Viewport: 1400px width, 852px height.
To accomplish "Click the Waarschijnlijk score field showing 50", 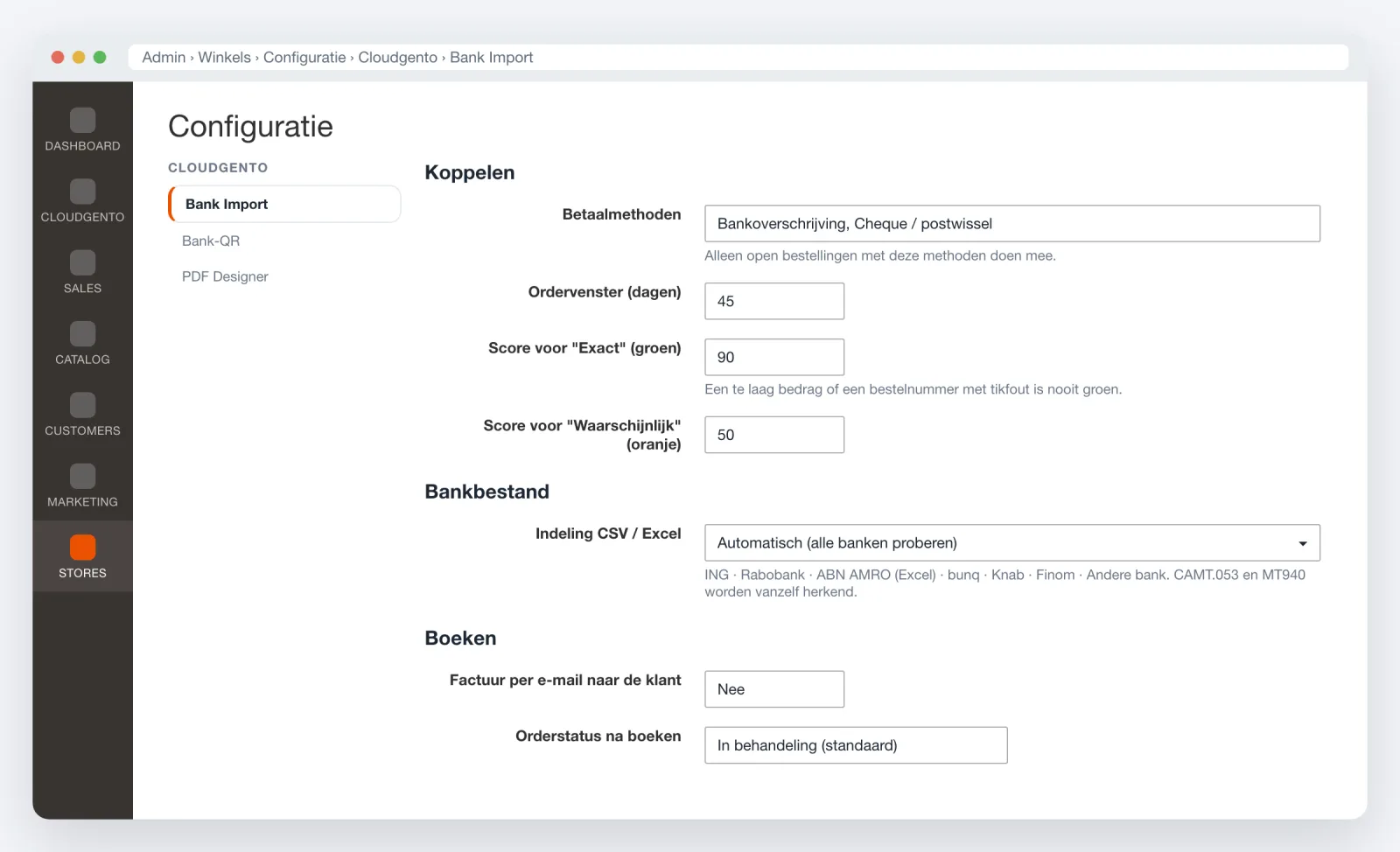I will [x=774, y=435].
